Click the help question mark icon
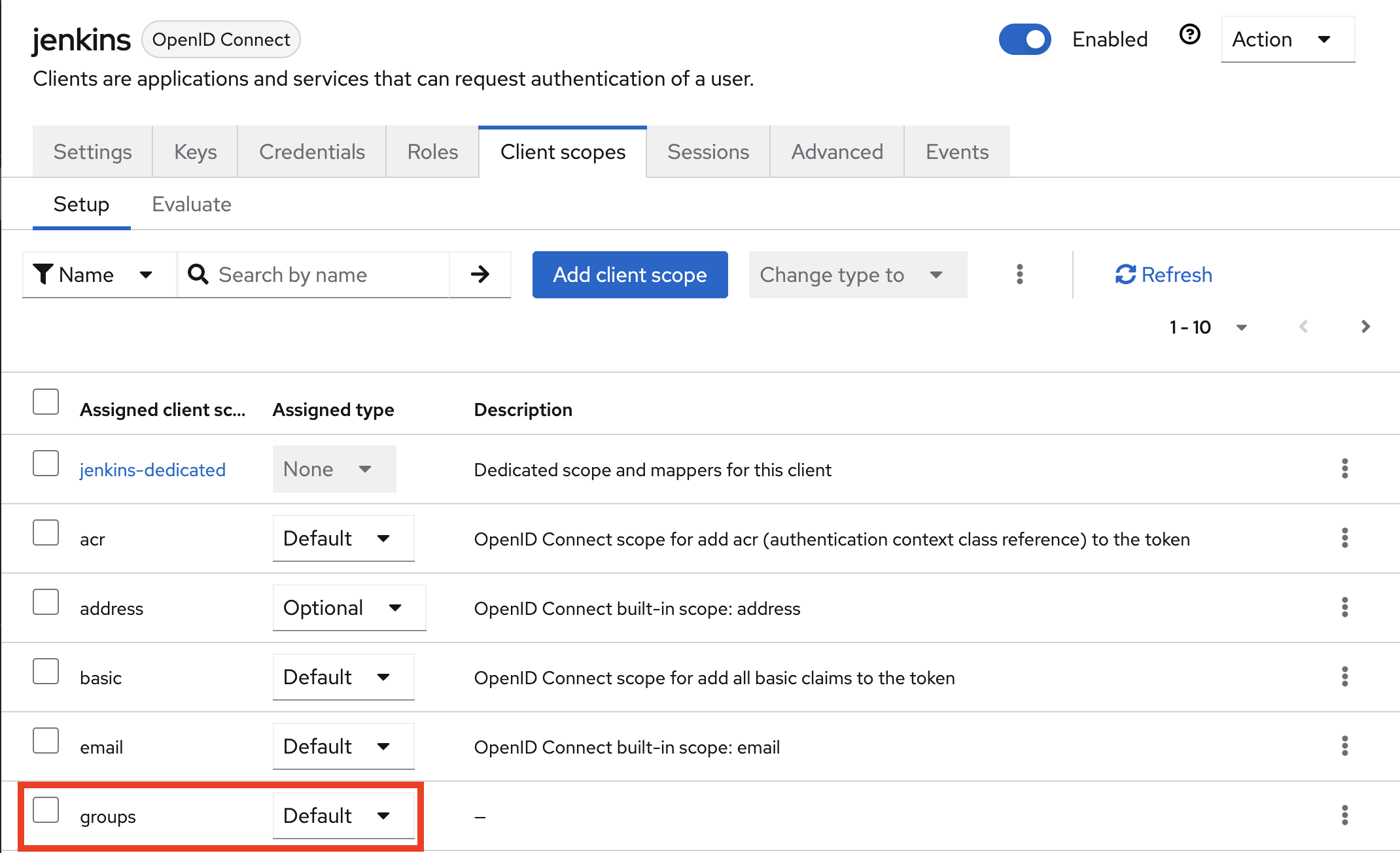1400x853 pixels. [1189, 35]
